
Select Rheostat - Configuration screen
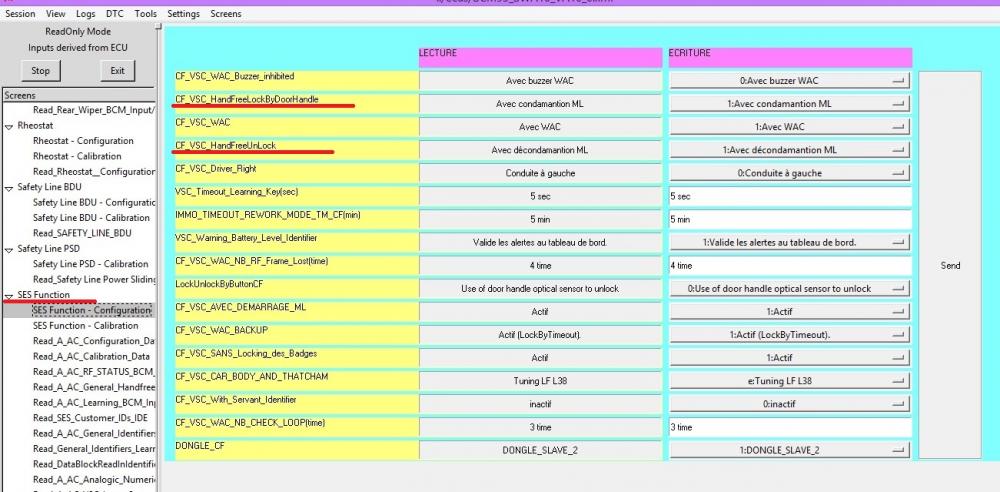84,141
